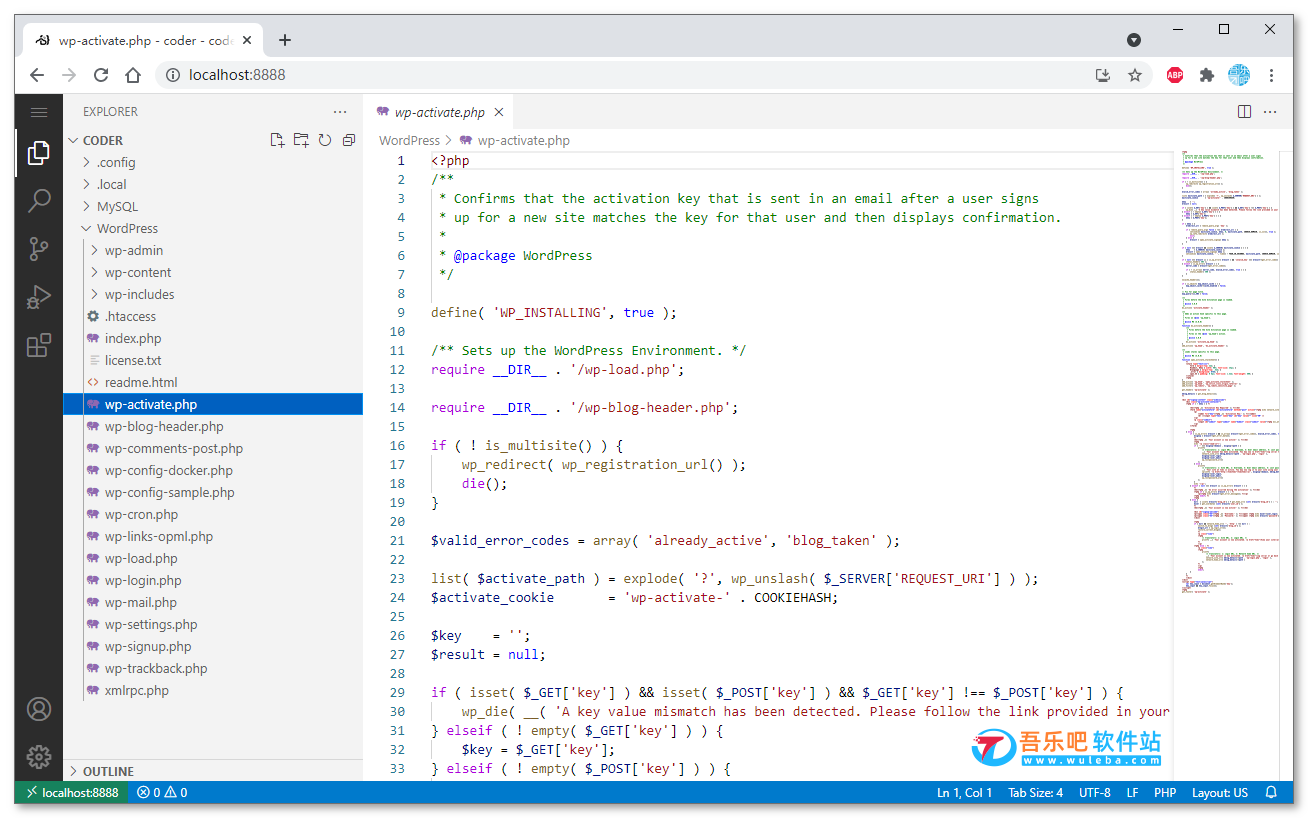Image resolution: width=1308 pixels, height=818 pixels.
Task: Open tab search dropdown in Chrome
Action: (x=1134, y=40)
